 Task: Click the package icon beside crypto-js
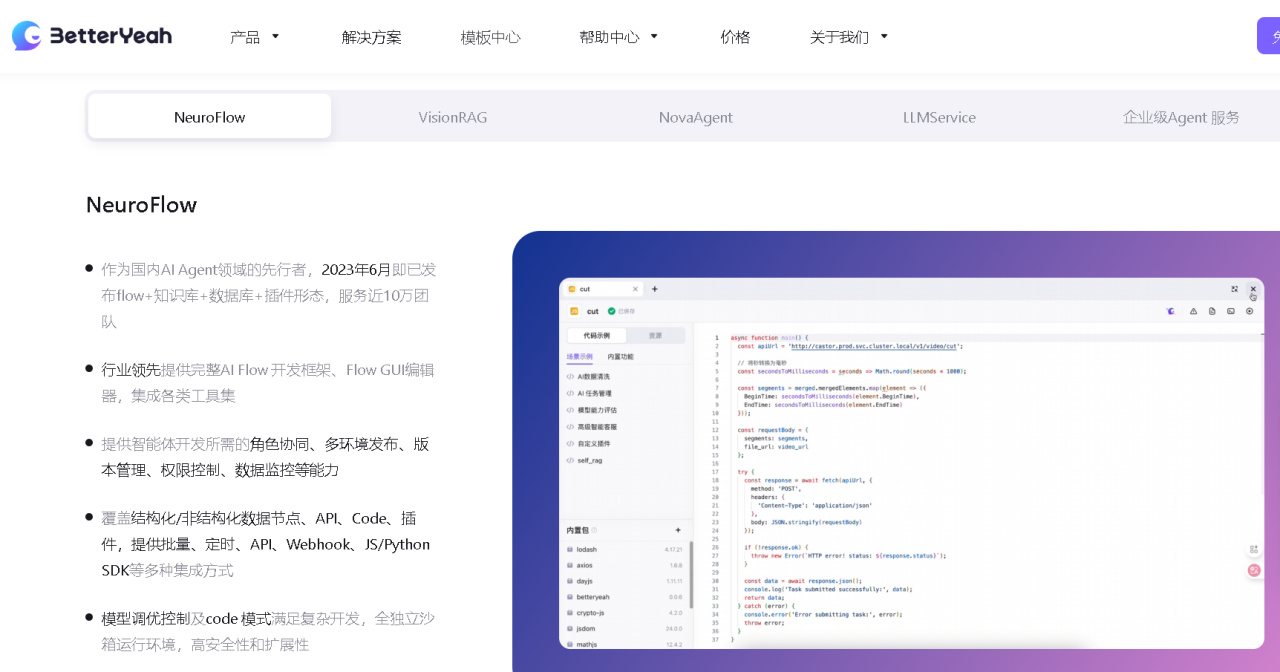(x=570, y=612)
